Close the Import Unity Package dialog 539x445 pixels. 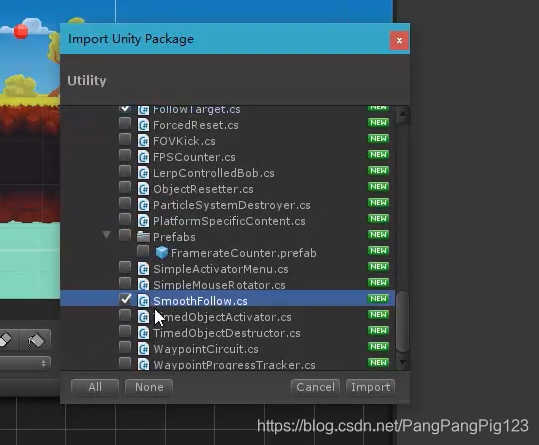[399, 41]
